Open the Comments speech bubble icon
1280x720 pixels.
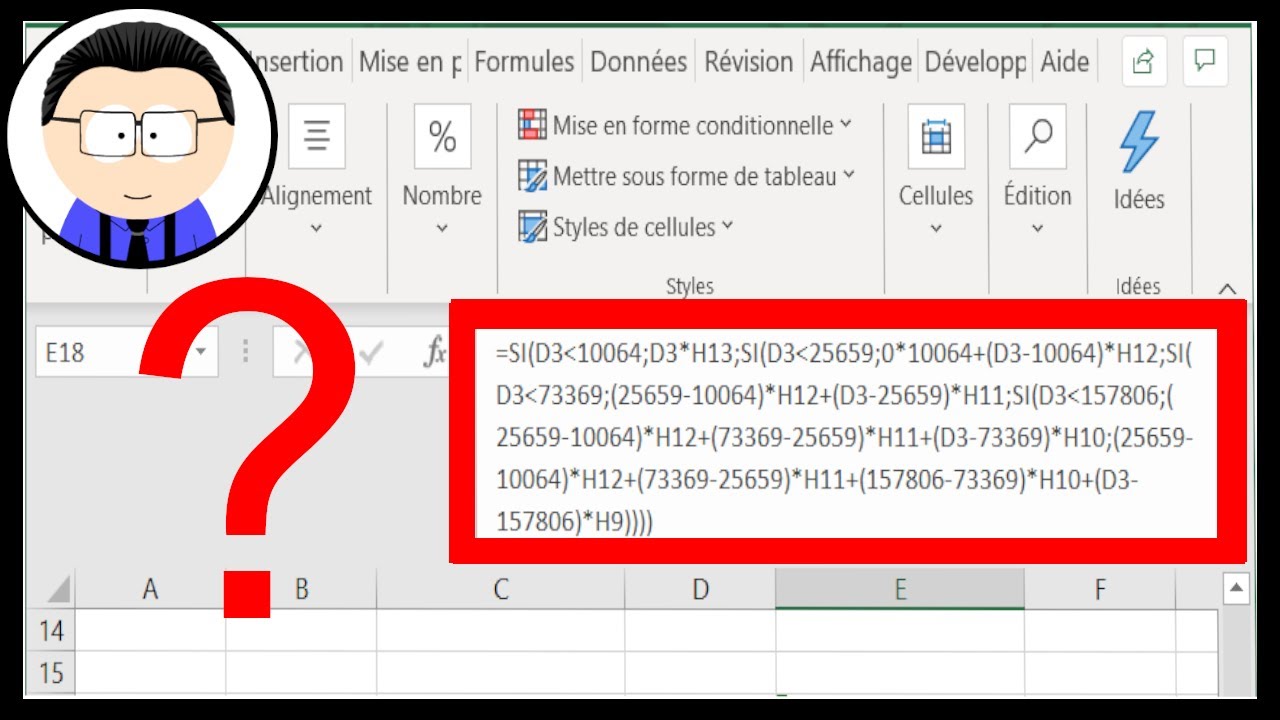pos(1205,62)
